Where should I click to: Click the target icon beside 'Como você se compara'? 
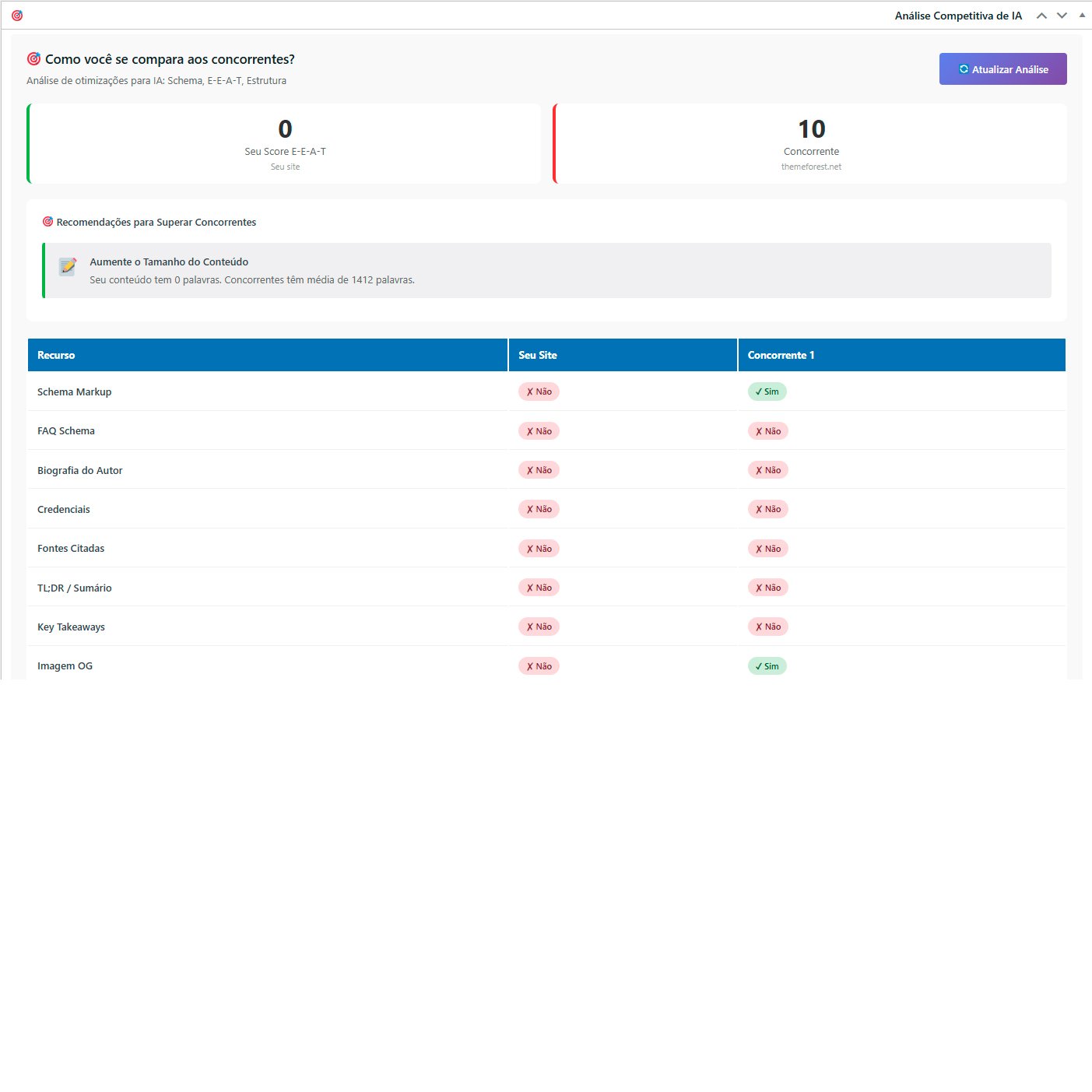(x=33, y=59)
